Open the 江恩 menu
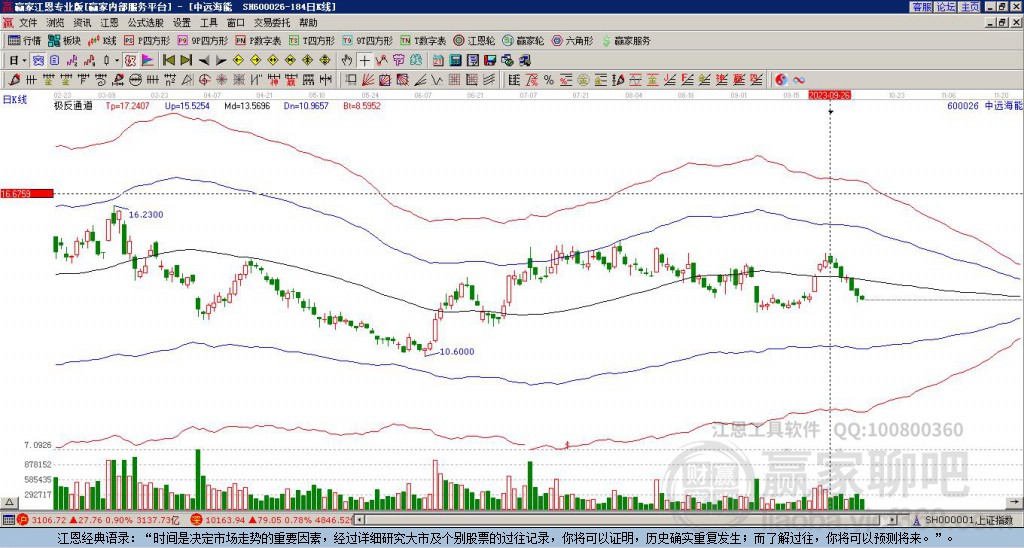The height and width of the screenshot is (548, 1024). 109,23
